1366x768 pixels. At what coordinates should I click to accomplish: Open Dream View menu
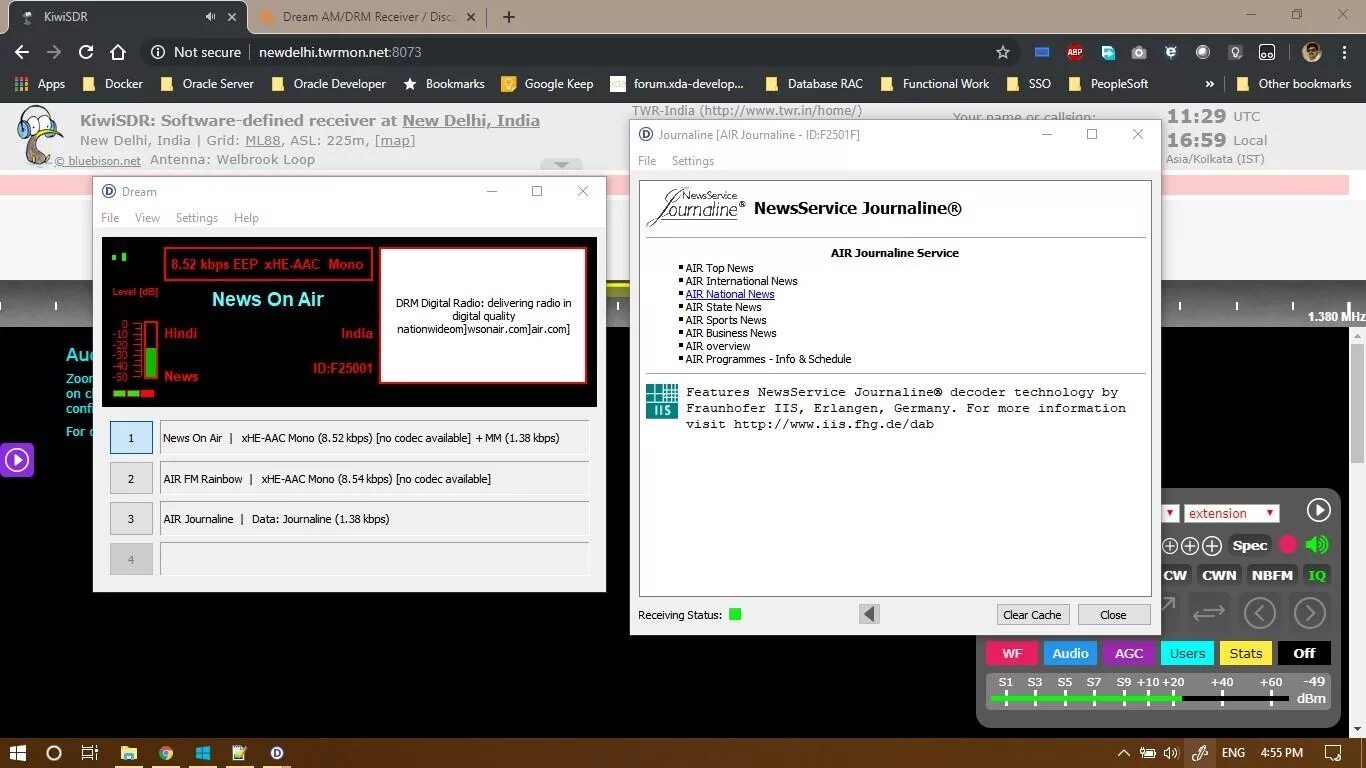tap(147, 218)
